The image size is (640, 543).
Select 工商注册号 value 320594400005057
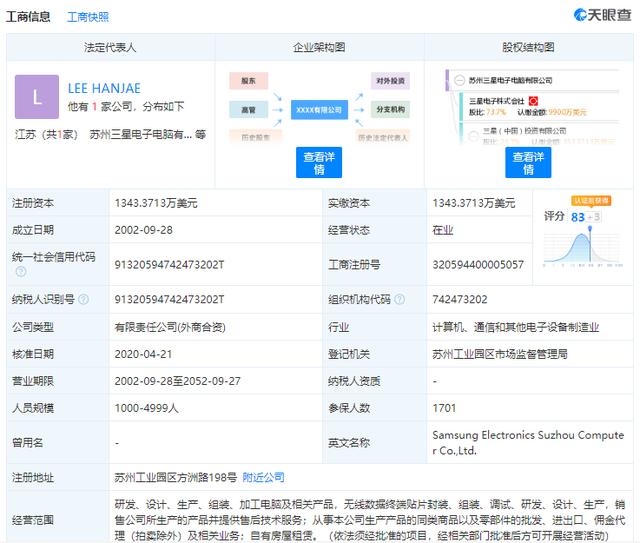[478, 265]
